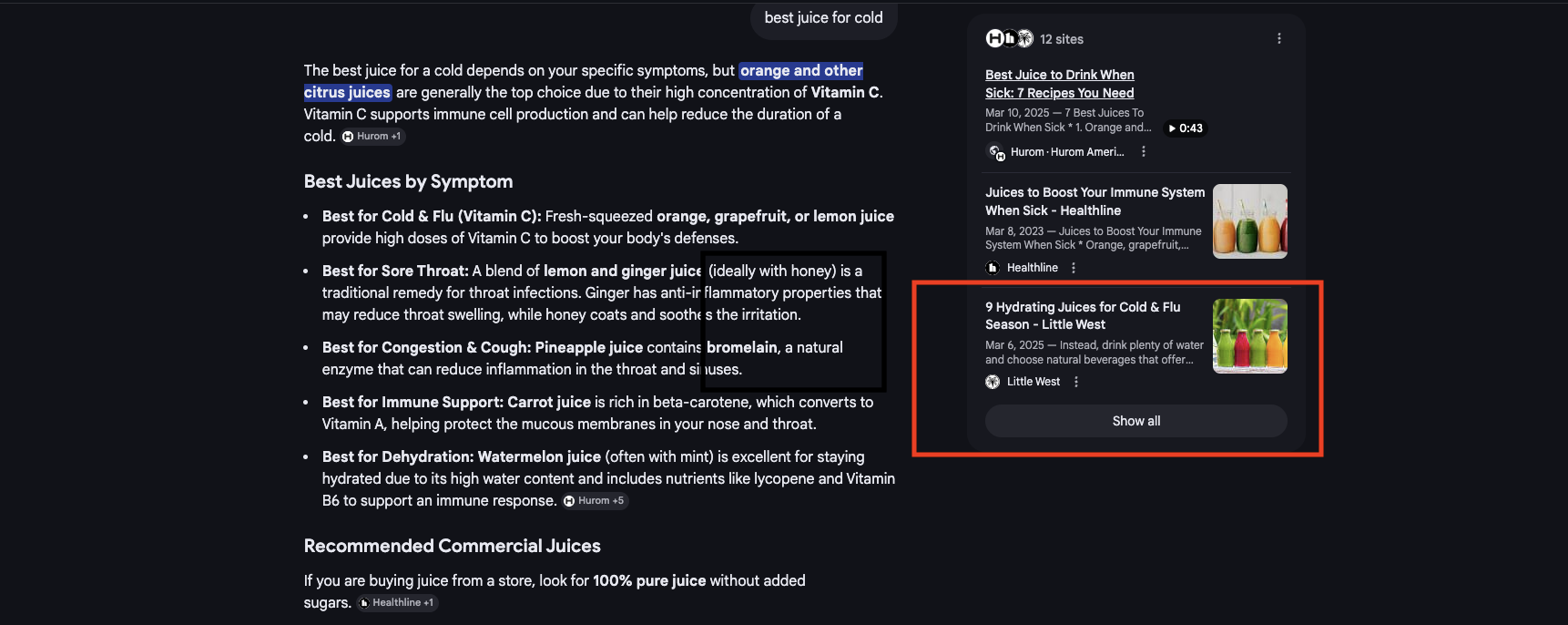Click the Healthline favicon in sources list

[x=993, y=268]
